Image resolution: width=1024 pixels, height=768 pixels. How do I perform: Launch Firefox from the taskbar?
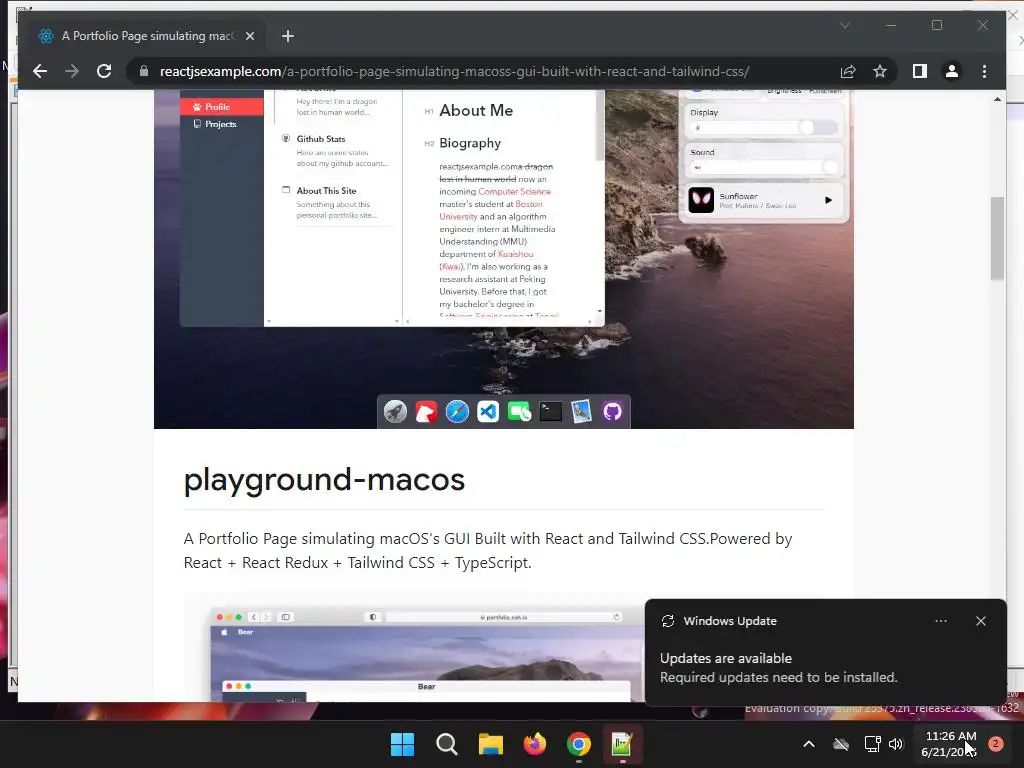coord(535,744)
